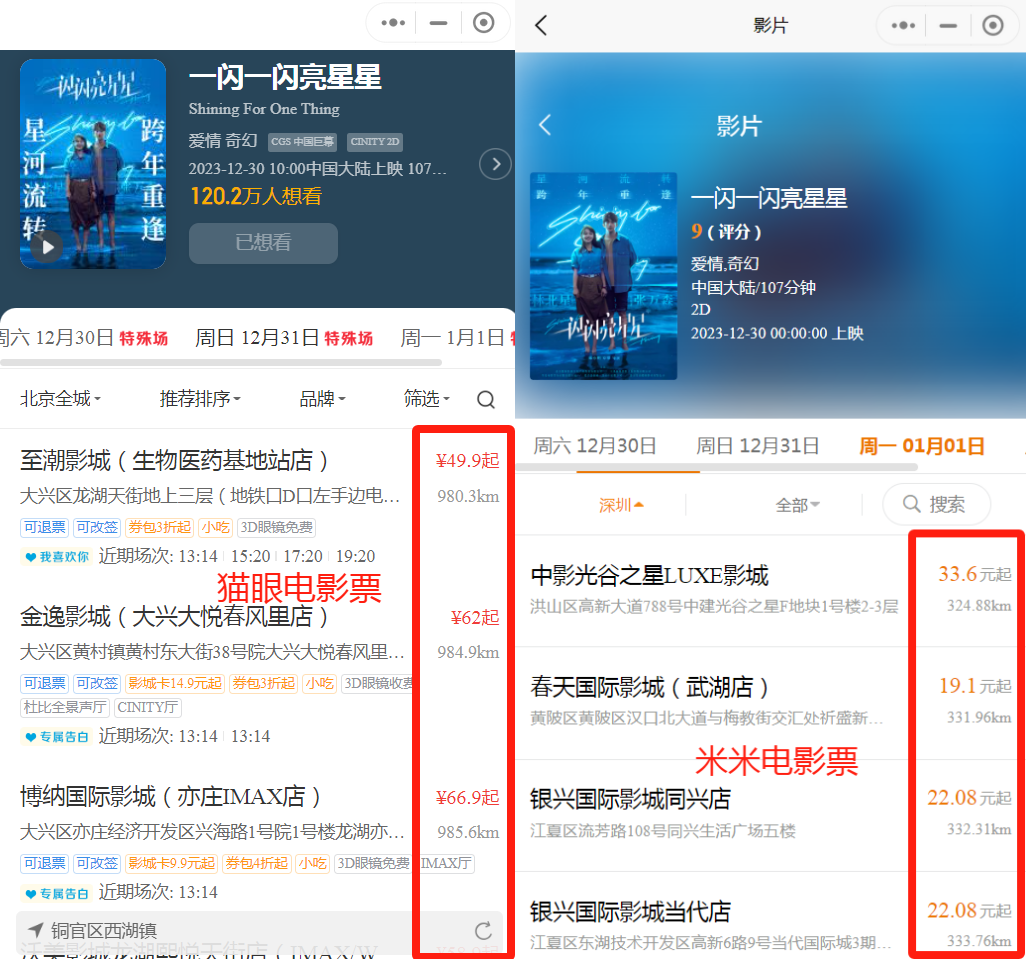Image resolution: width=1026 pixels, height=959 pixels.
Task: Collapse the 深圳 city selector
Action: coord(621,505)
